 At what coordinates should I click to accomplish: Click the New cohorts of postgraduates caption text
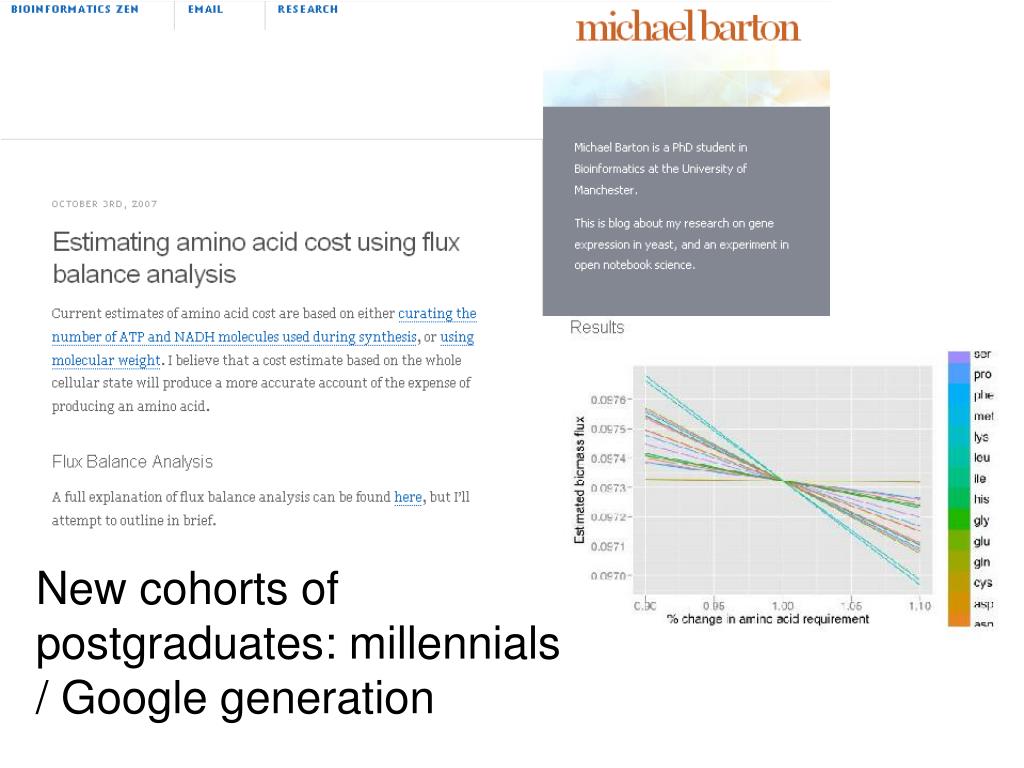point(298,643)
